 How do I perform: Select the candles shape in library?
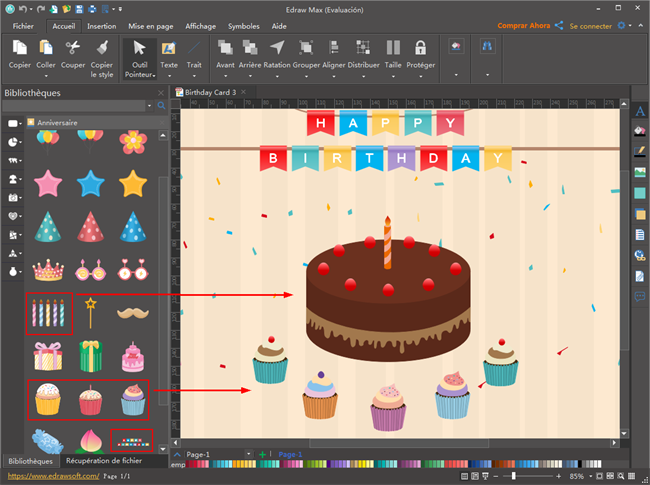pos(50,313)
